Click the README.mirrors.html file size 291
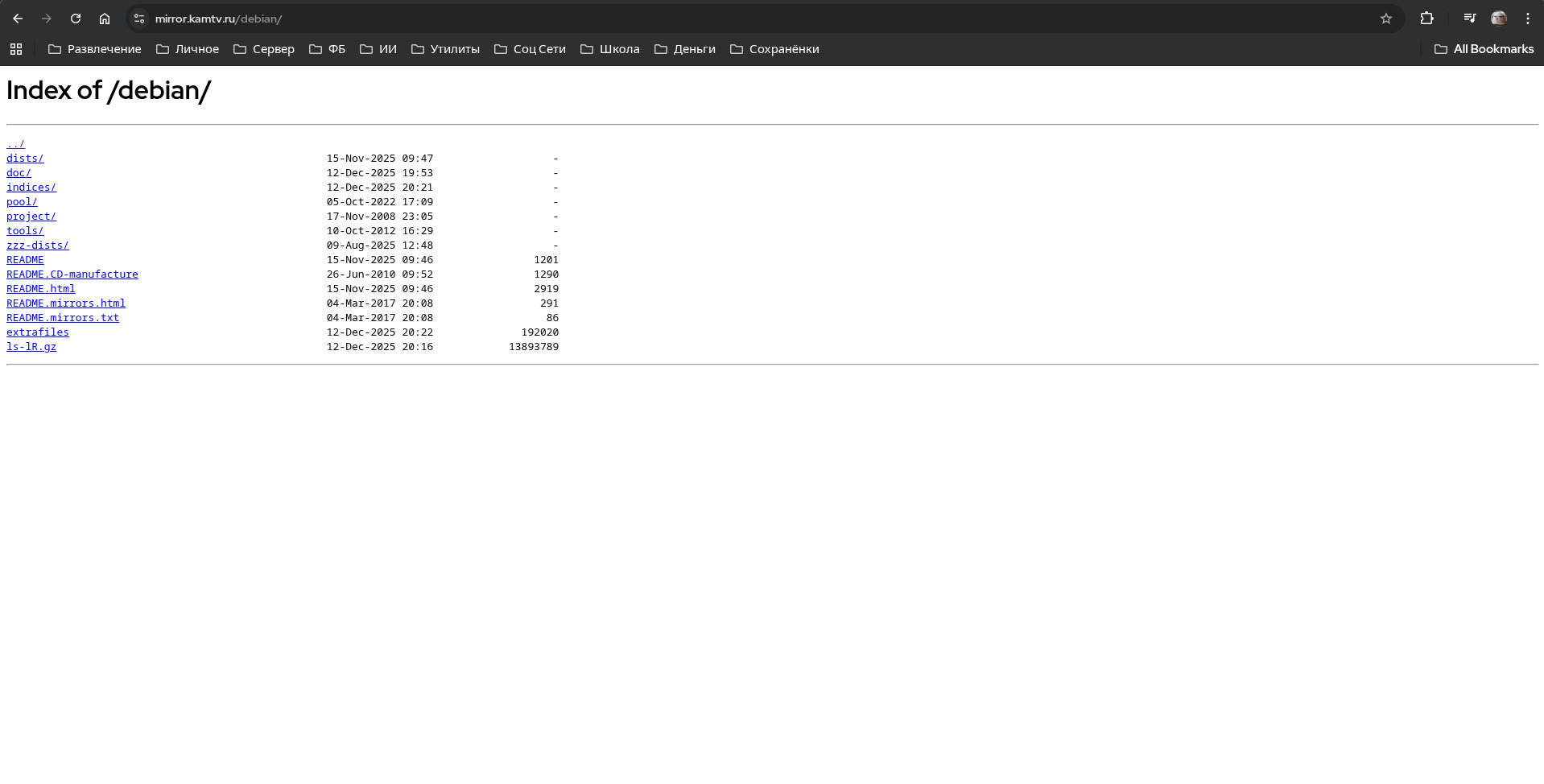The height and width of the screenshot is (784, 1544). [x=550, y=303]
